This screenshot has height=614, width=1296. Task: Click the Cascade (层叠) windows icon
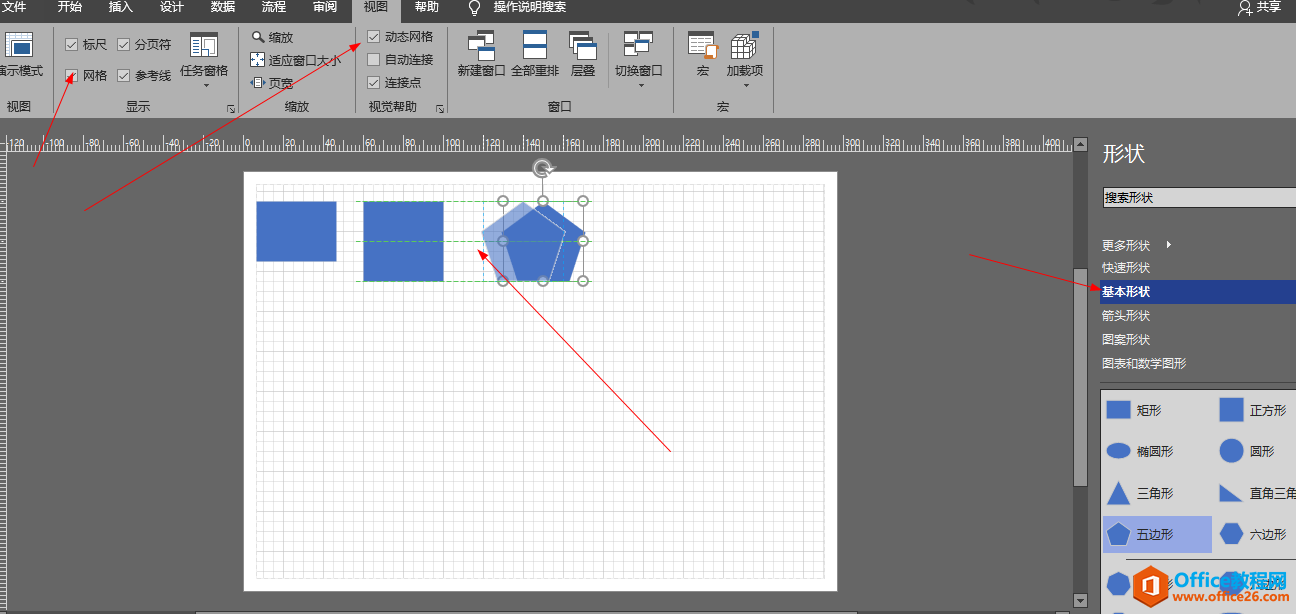point(582,46)
